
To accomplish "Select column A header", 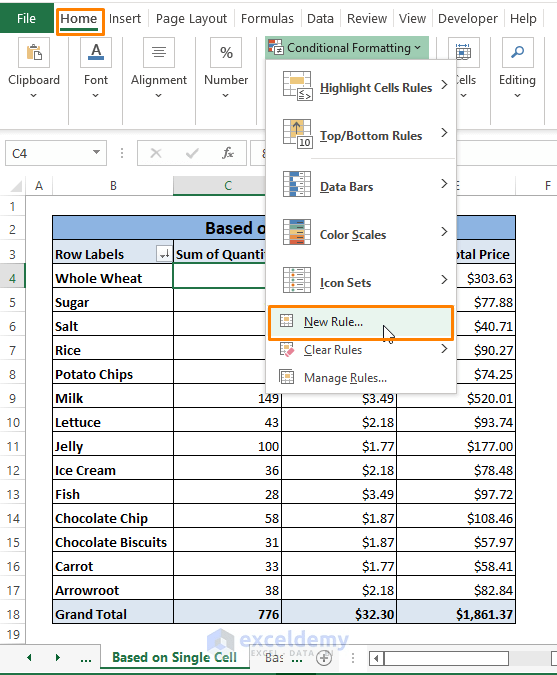I will [39, 186].
